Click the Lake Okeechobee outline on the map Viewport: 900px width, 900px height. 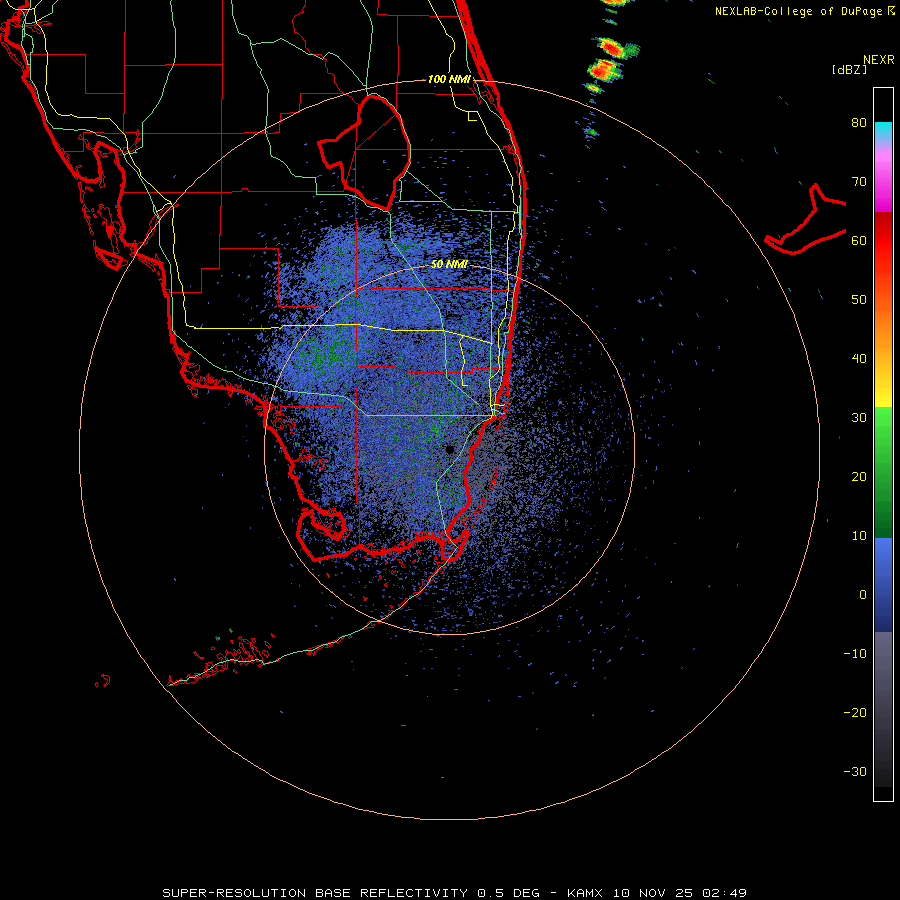(x=365, y=152)
